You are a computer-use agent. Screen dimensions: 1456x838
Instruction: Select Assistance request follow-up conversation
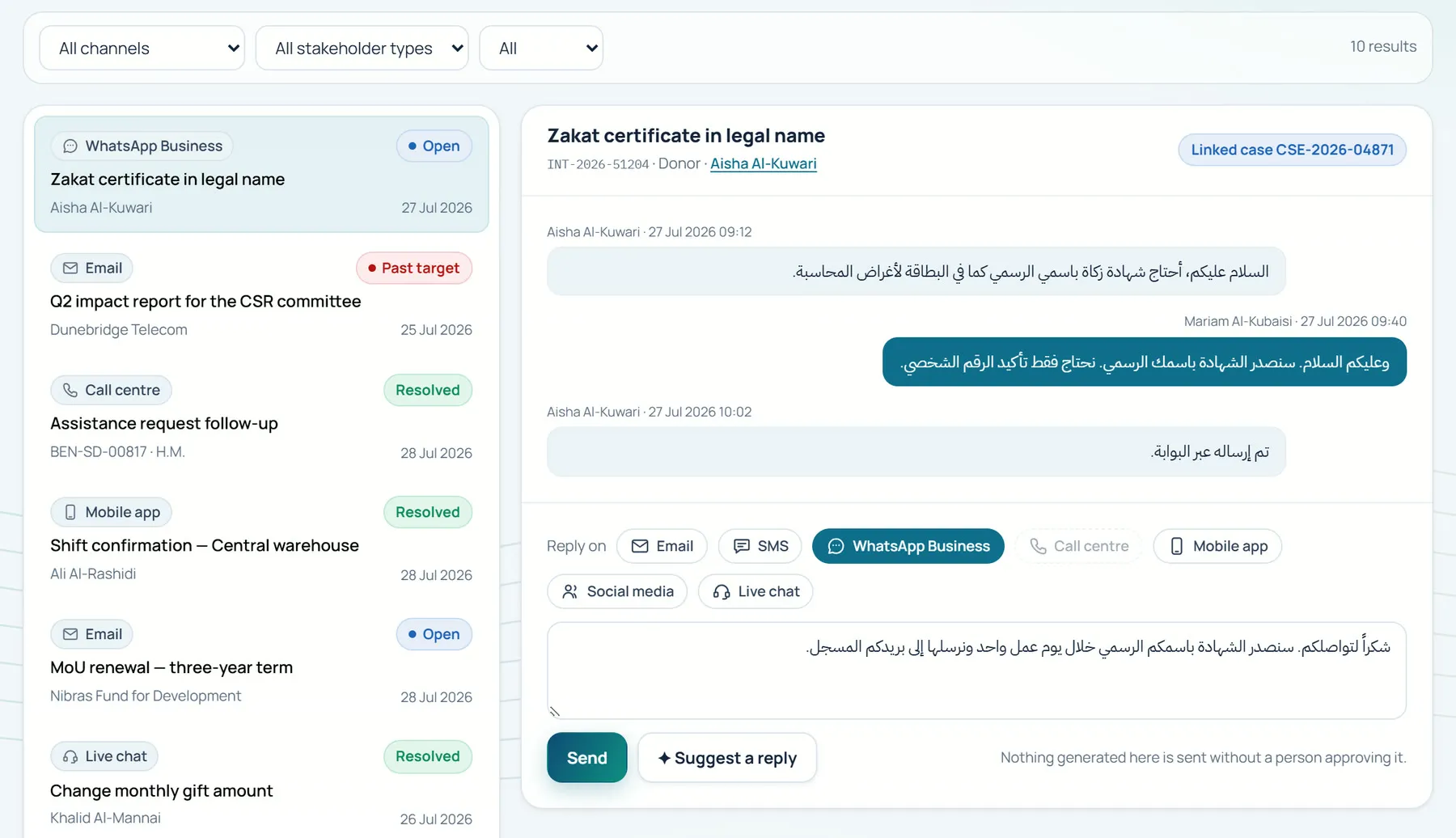261,419
